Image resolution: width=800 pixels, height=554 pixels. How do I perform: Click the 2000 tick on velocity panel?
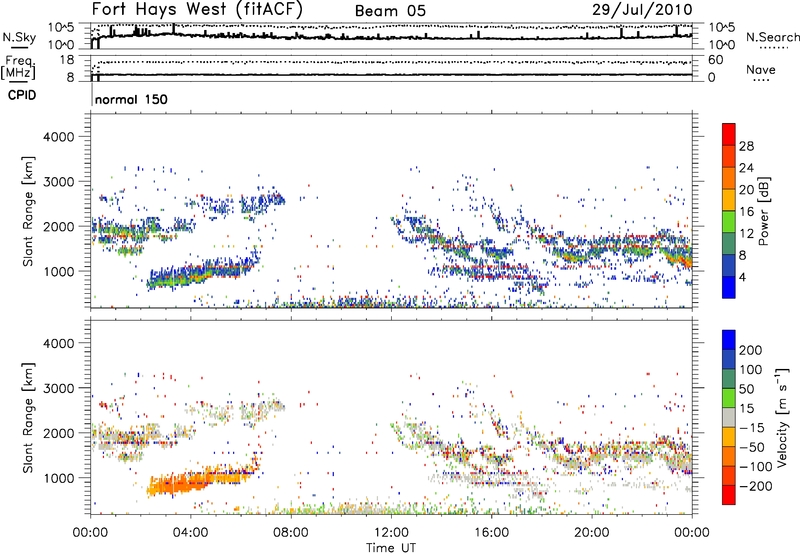coord(58,433)
